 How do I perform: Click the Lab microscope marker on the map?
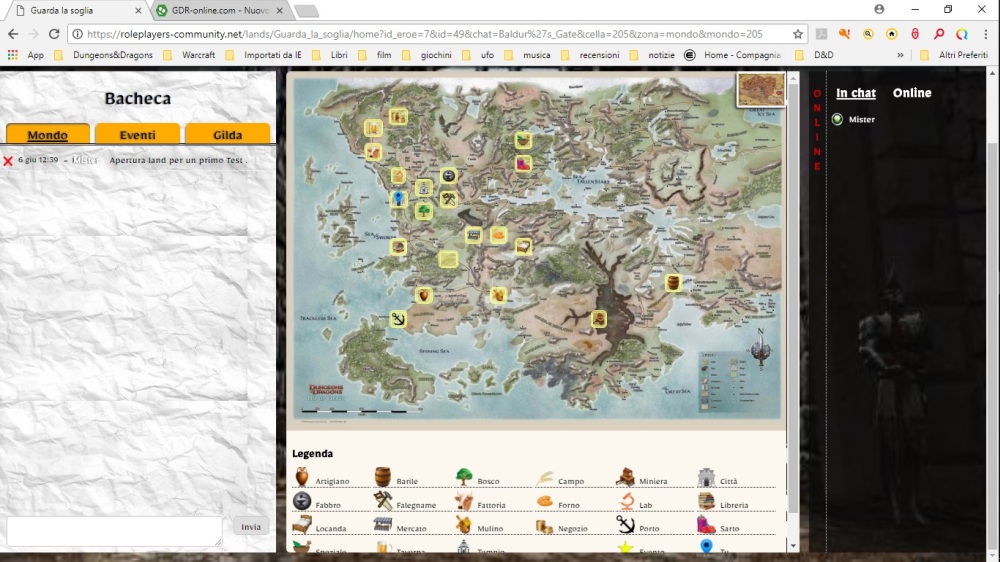coord(399,175)
